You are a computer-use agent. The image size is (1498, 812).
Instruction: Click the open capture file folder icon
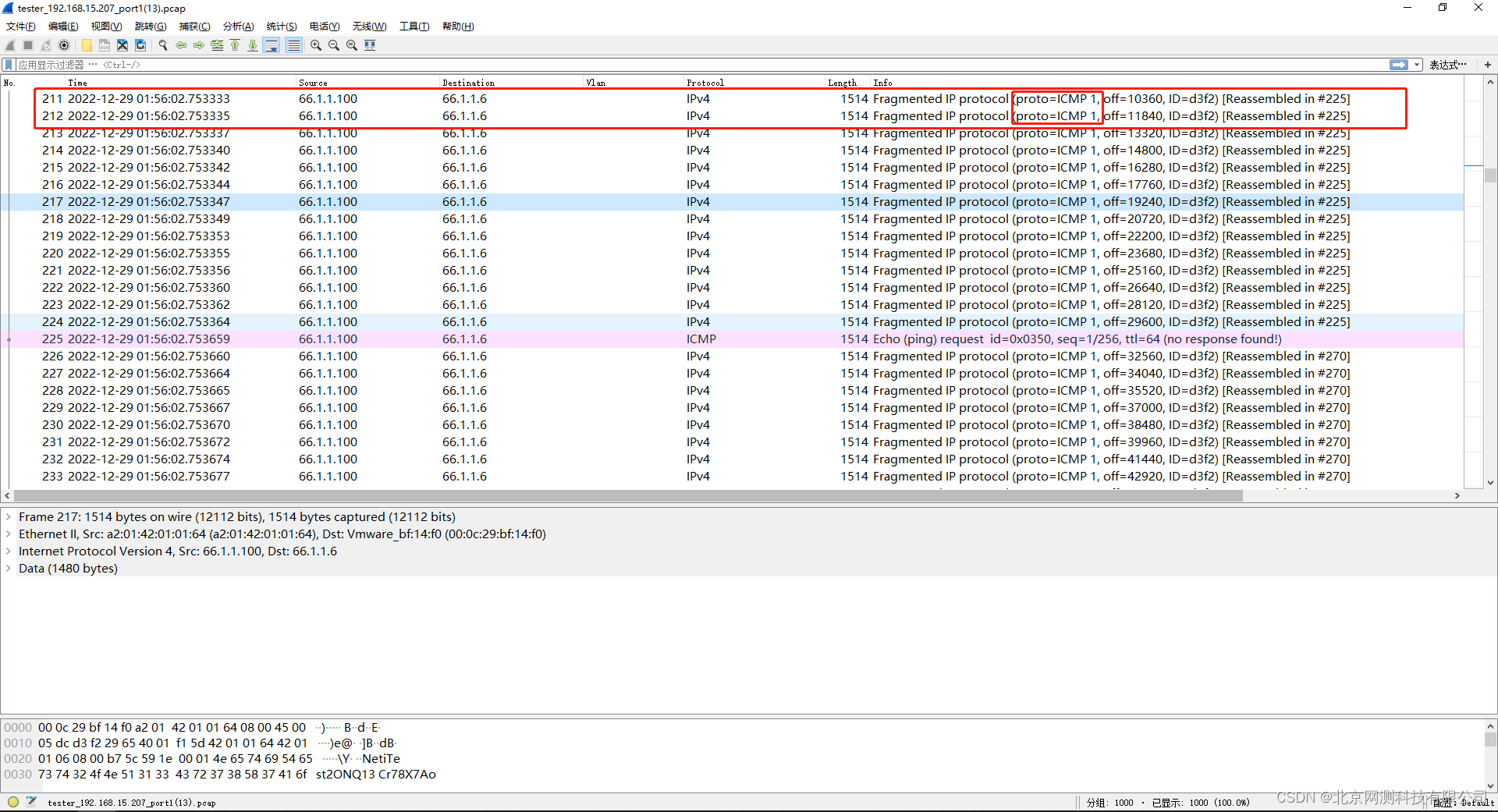(x=87, y=45)
